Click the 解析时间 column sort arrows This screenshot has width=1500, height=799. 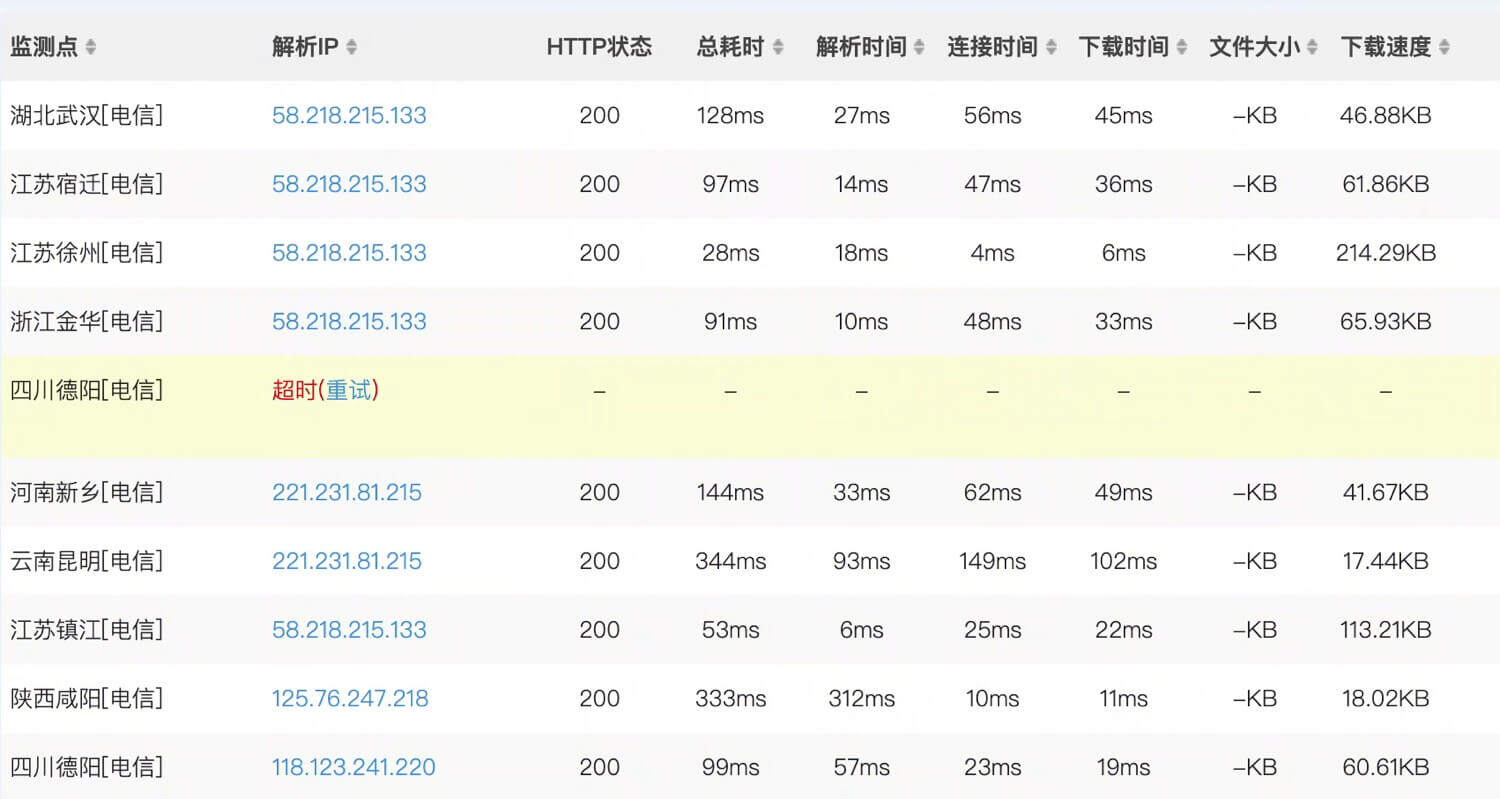pyautogui.click(x=920, y=47)
